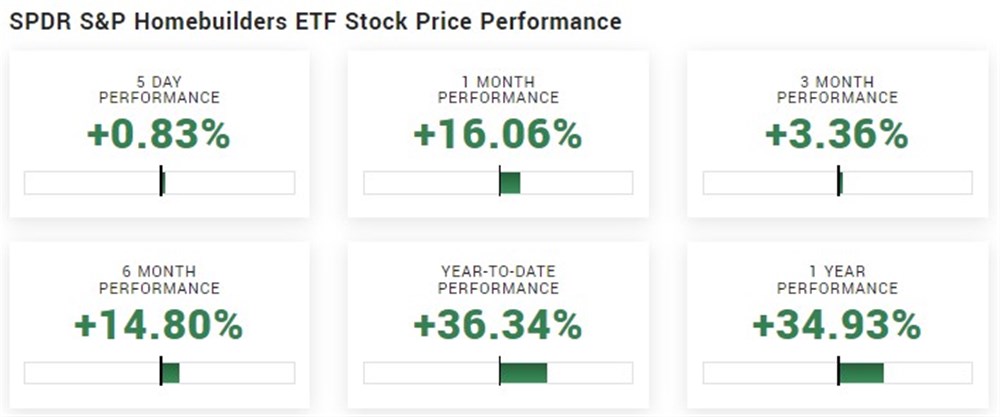Screen dimensions: 1000x417
Task: Click the SPDR S&P Homebuilders ETF heading
Action: (315, 21)
